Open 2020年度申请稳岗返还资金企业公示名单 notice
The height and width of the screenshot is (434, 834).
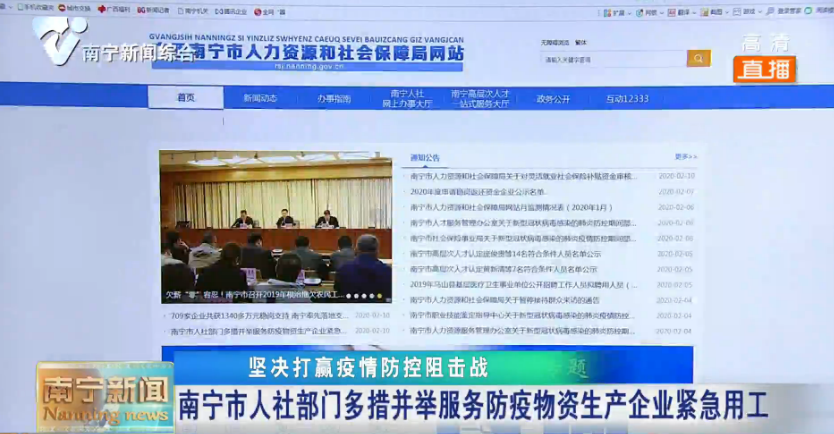(x=477, y=192)
